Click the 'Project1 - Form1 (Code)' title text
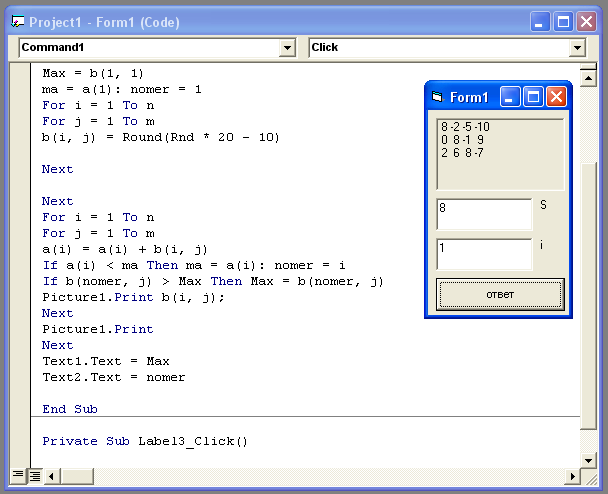The width and height of the screenshot is (608, 494). tap(104, 22)
